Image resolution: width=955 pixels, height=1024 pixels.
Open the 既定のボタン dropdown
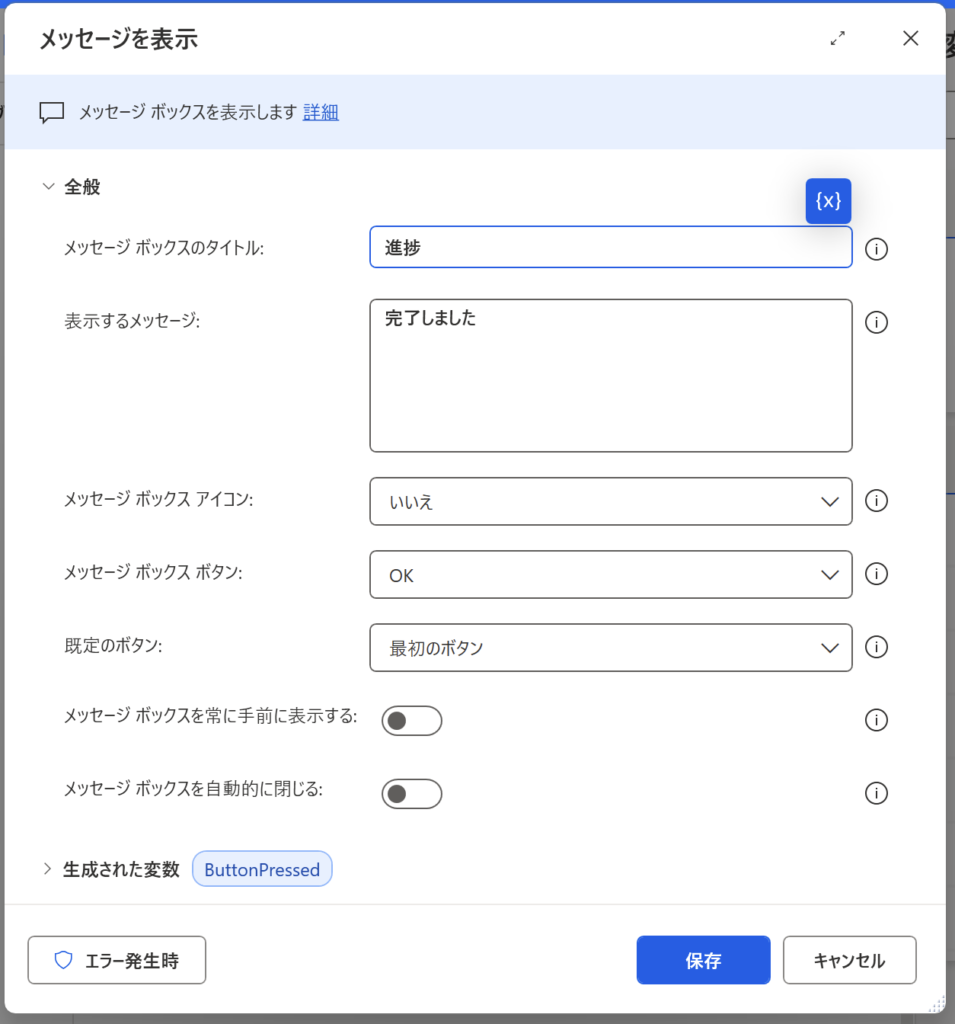(610, 648)
